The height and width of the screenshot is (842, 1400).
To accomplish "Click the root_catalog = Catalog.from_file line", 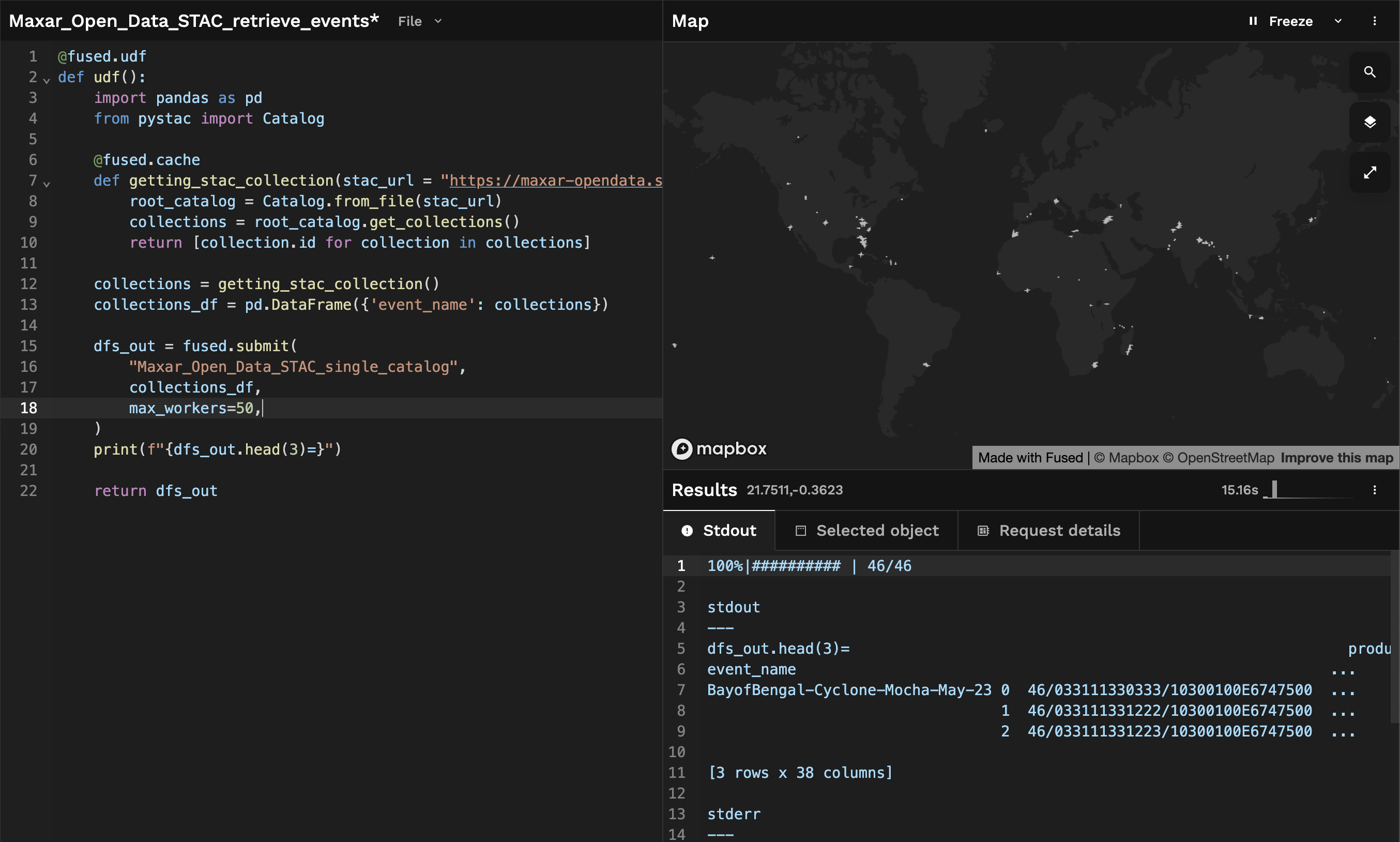I will click(316, 201).
